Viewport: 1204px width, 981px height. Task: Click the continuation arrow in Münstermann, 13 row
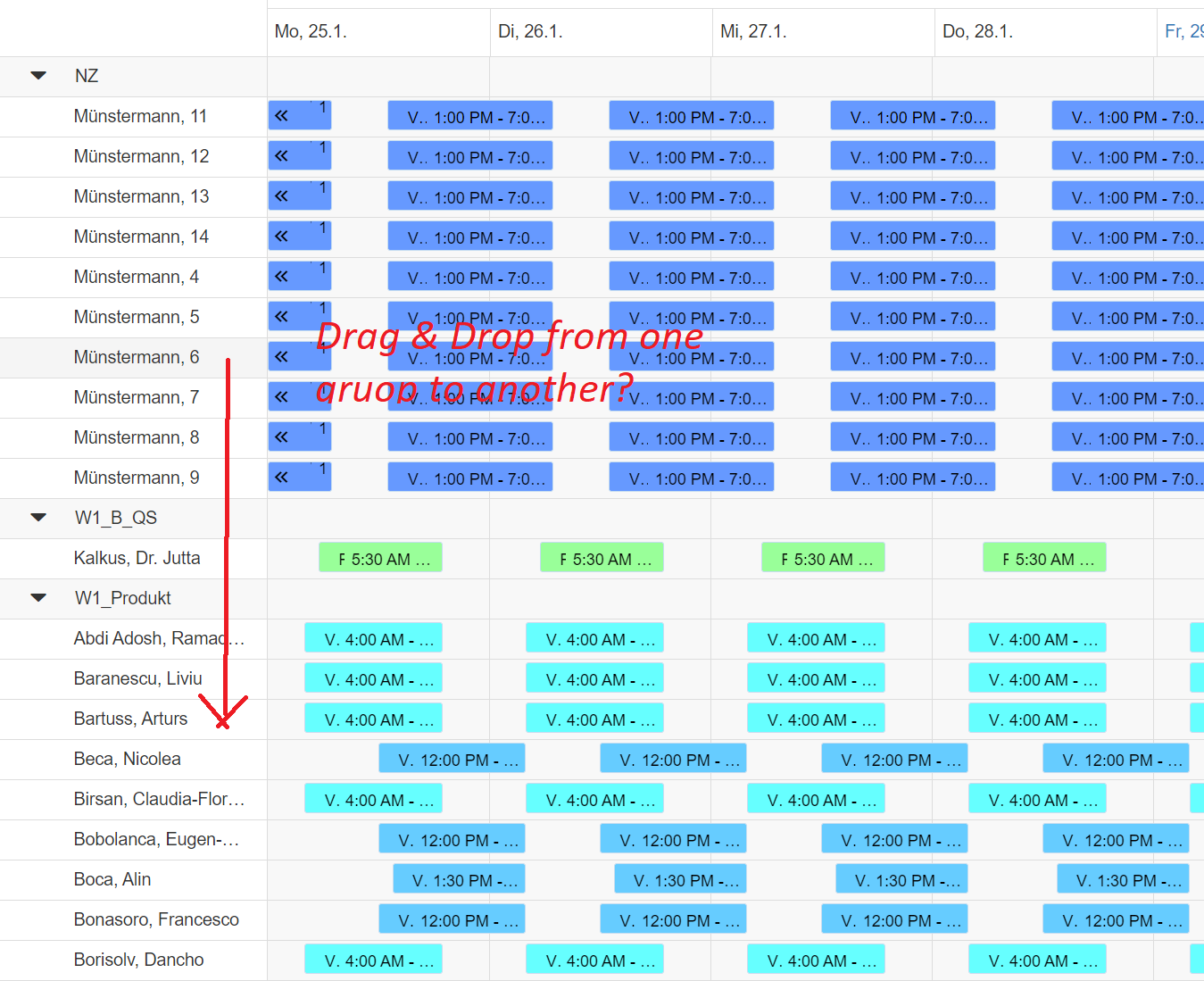tap(282, 196)
